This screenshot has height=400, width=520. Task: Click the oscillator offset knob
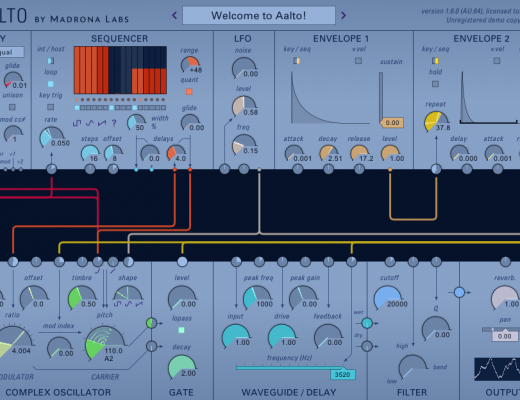pyautogui.click(x=34, y=298)
